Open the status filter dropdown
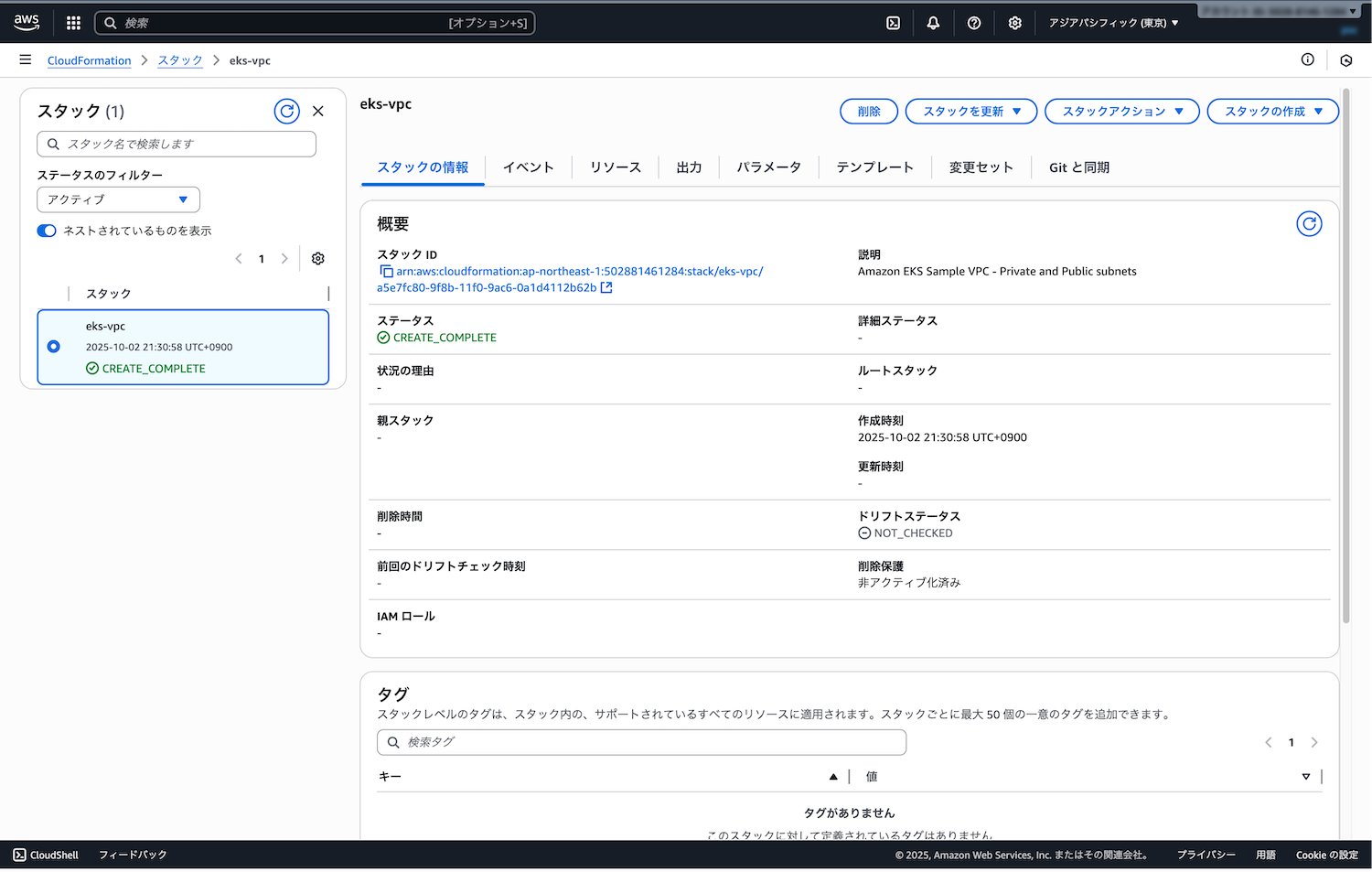The width and height of the screenshot is (1372, 872). click(118, 199)
